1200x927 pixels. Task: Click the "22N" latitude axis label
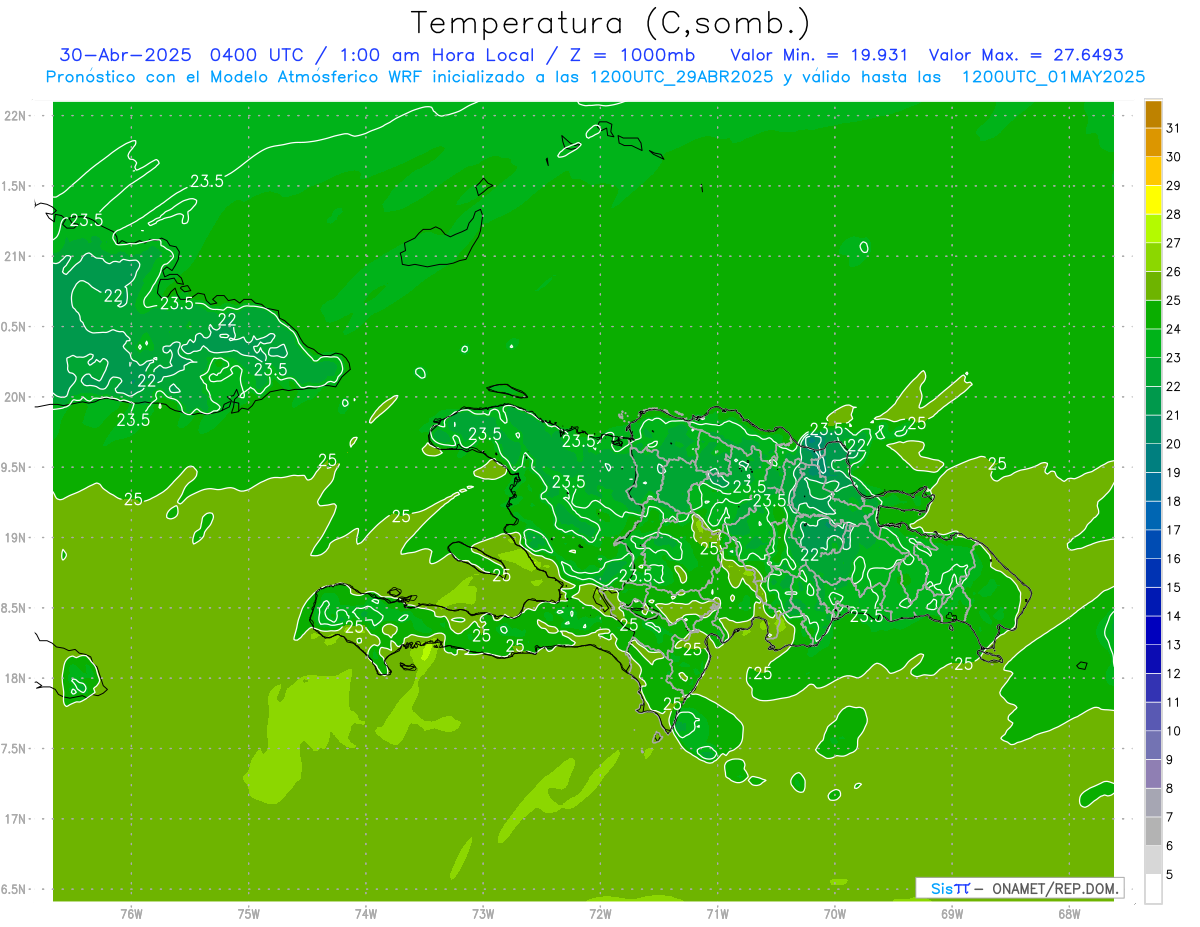[17, 116]
